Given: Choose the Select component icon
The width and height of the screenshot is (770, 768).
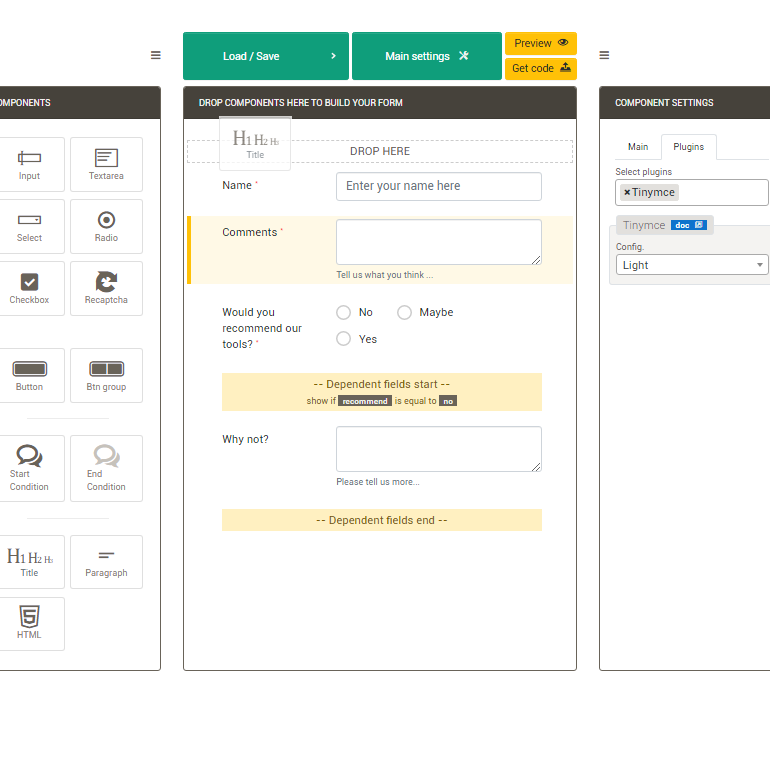Looking at the screenshot, I should click(x=29, y=226).
